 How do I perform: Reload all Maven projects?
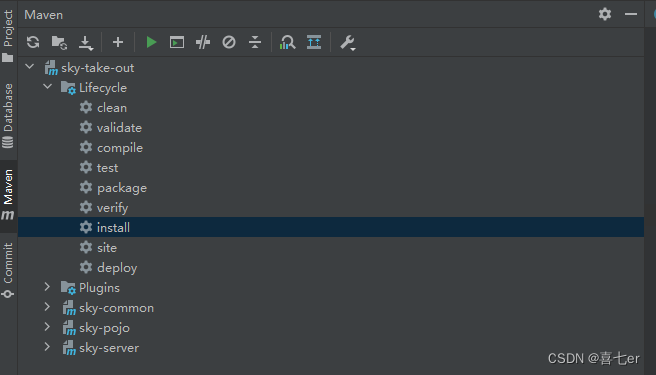click(33, 42)
